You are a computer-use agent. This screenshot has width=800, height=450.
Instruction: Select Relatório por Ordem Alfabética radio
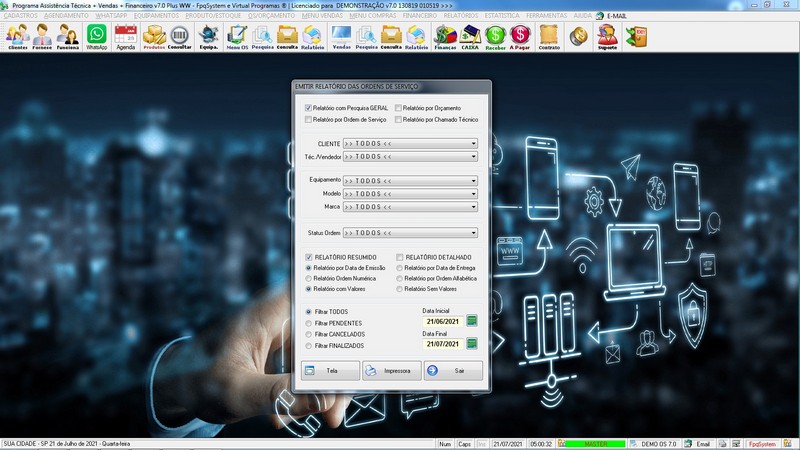point(399,279)
